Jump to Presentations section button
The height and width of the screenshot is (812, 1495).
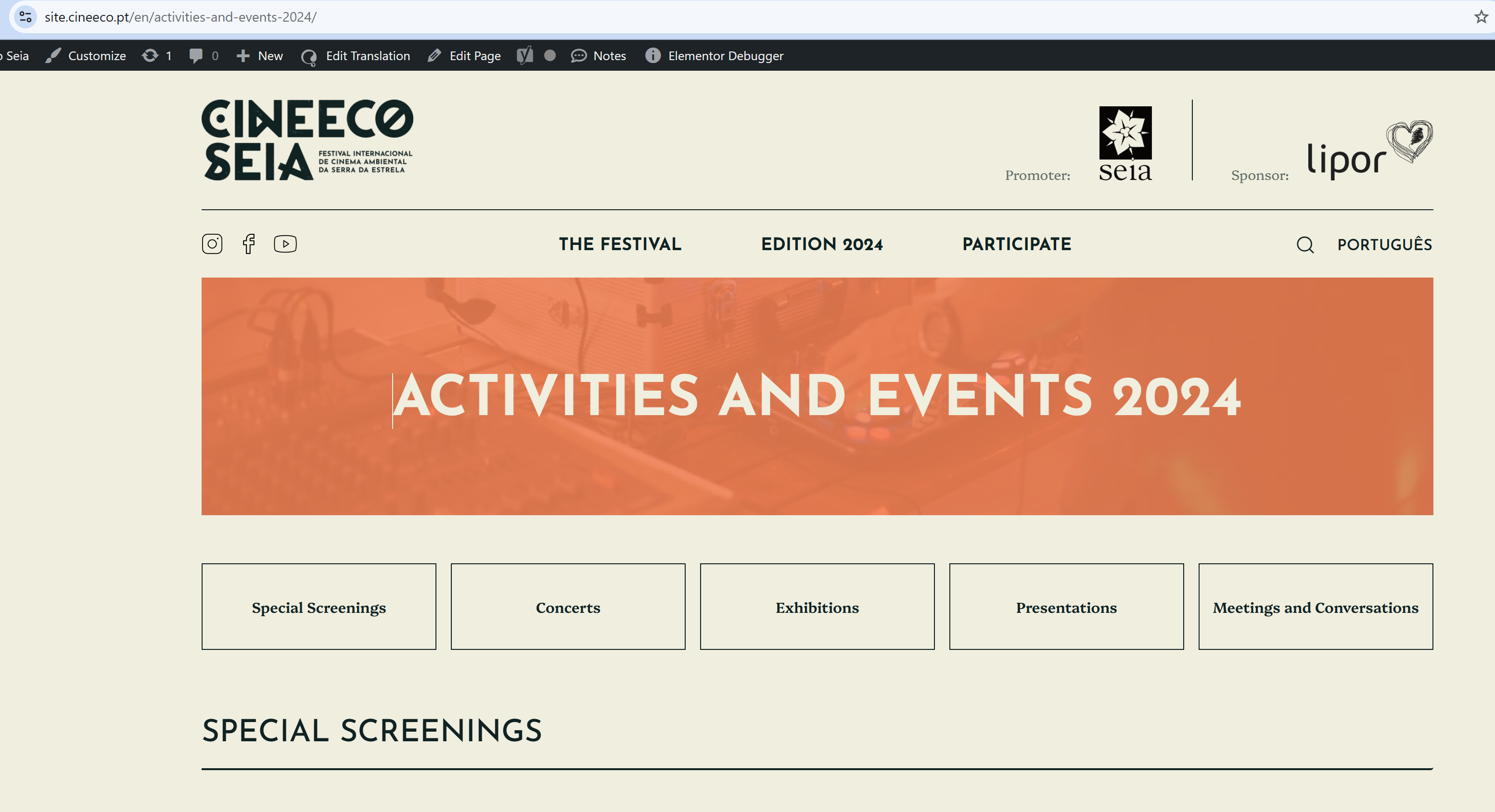pos(1066,607)
